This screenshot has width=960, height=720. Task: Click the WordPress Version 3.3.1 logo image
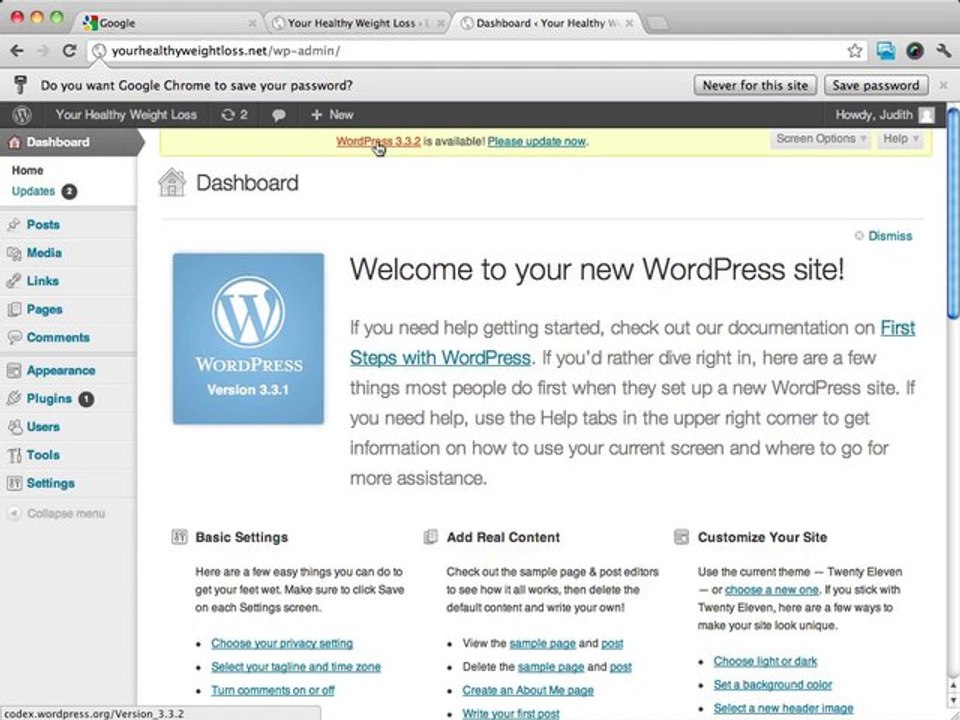click(248, 339)
